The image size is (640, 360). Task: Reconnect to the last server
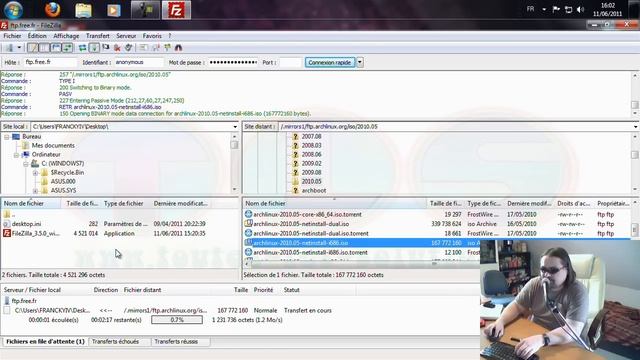click(x=129, y=48)
